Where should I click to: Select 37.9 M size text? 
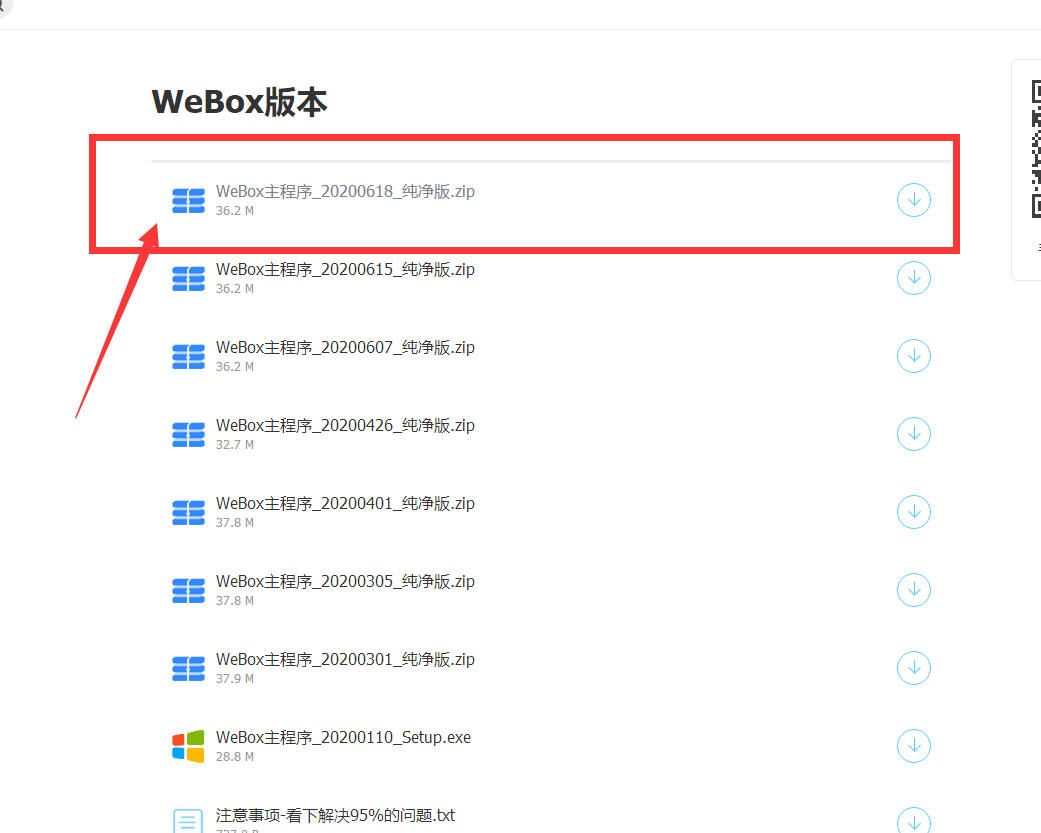[x=234, y=678]
